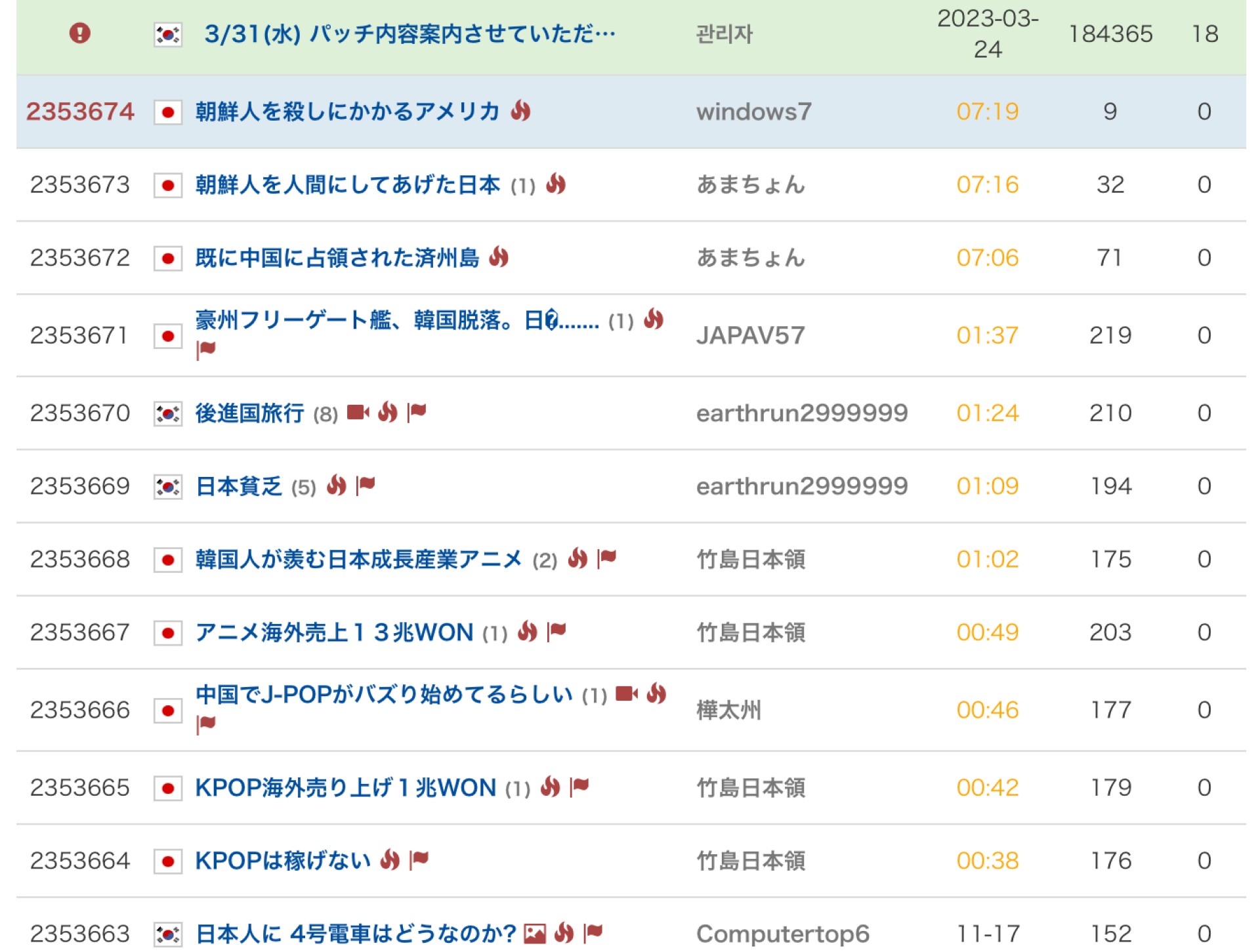Open post 朝鮮人を殺しにかかるアメリカ
1260x952 pixels.
tap(348, 112)
